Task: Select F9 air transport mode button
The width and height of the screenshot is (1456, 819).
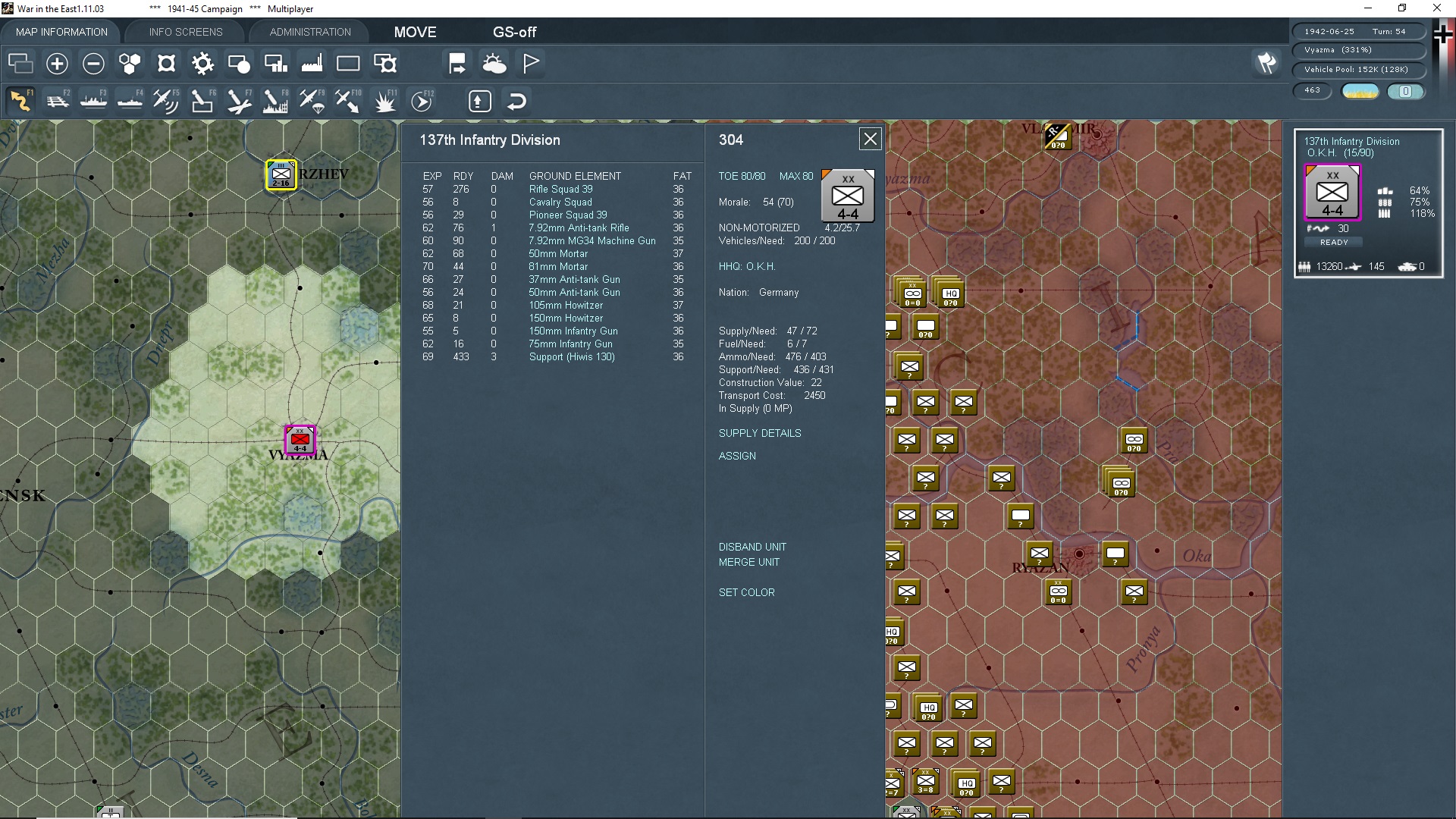Action: 312,101
